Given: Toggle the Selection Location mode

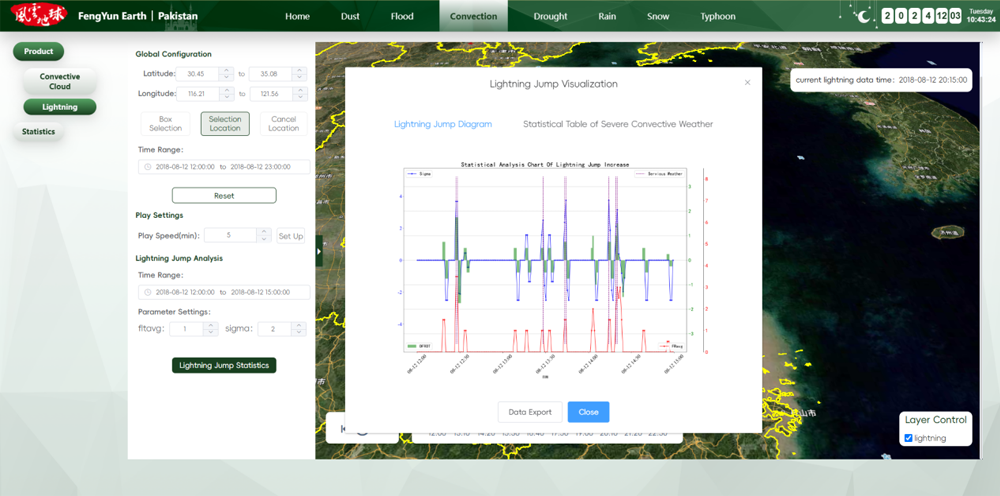Looking at the screenshot, I should pyautogui.click(x=225, y=123).
